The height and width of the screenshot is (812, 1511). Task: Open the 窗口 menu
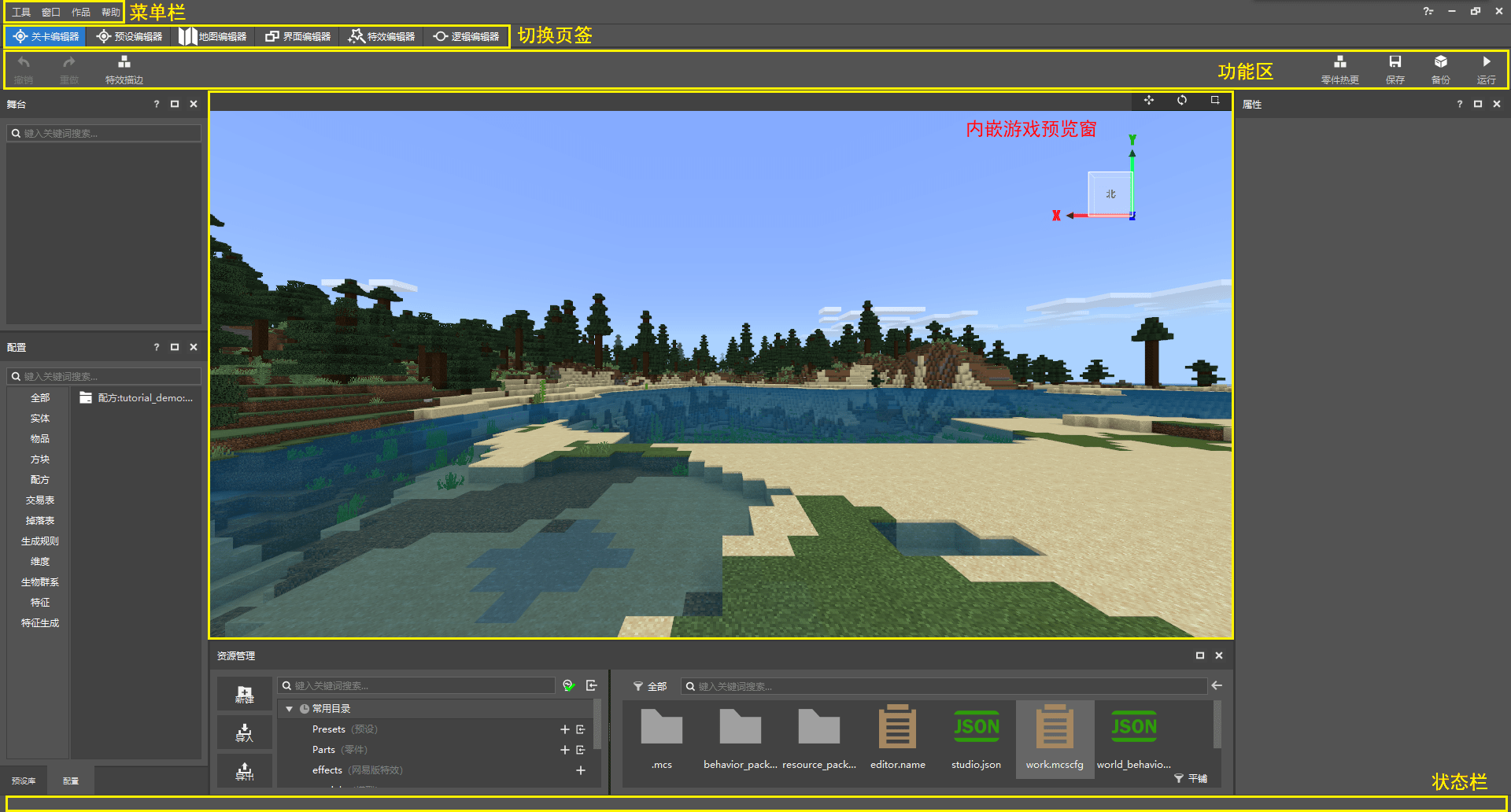(x=51, y=12)
